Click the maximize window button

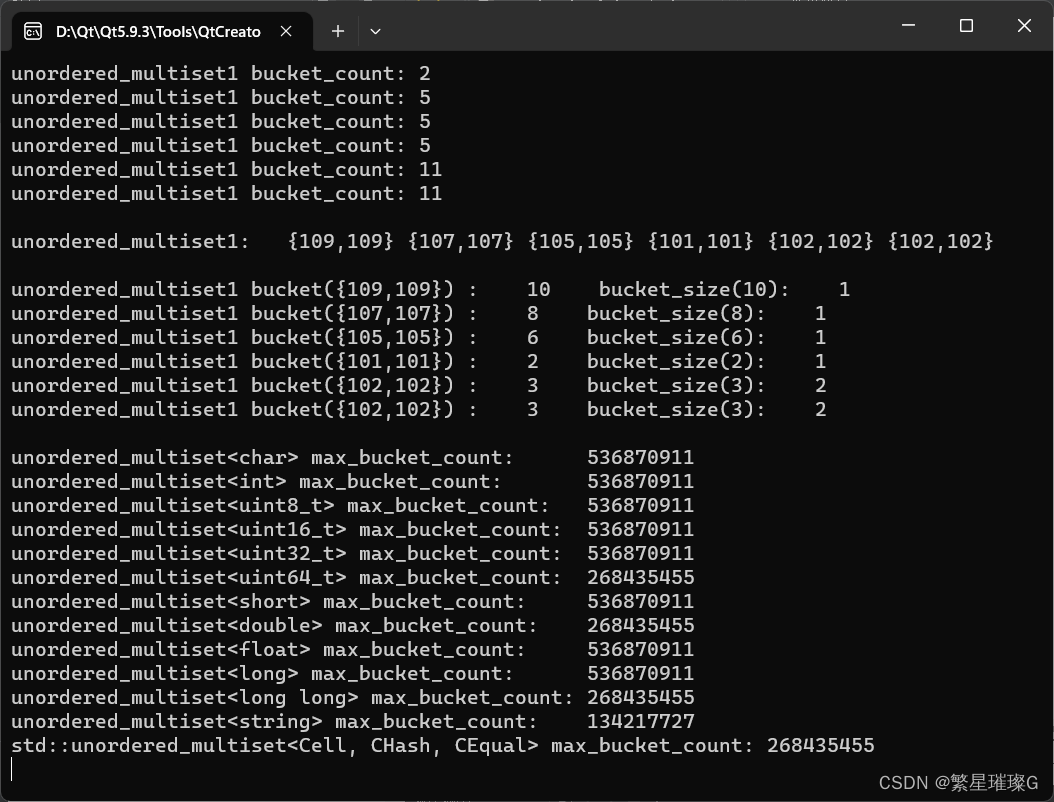click(x=966, y=25)
